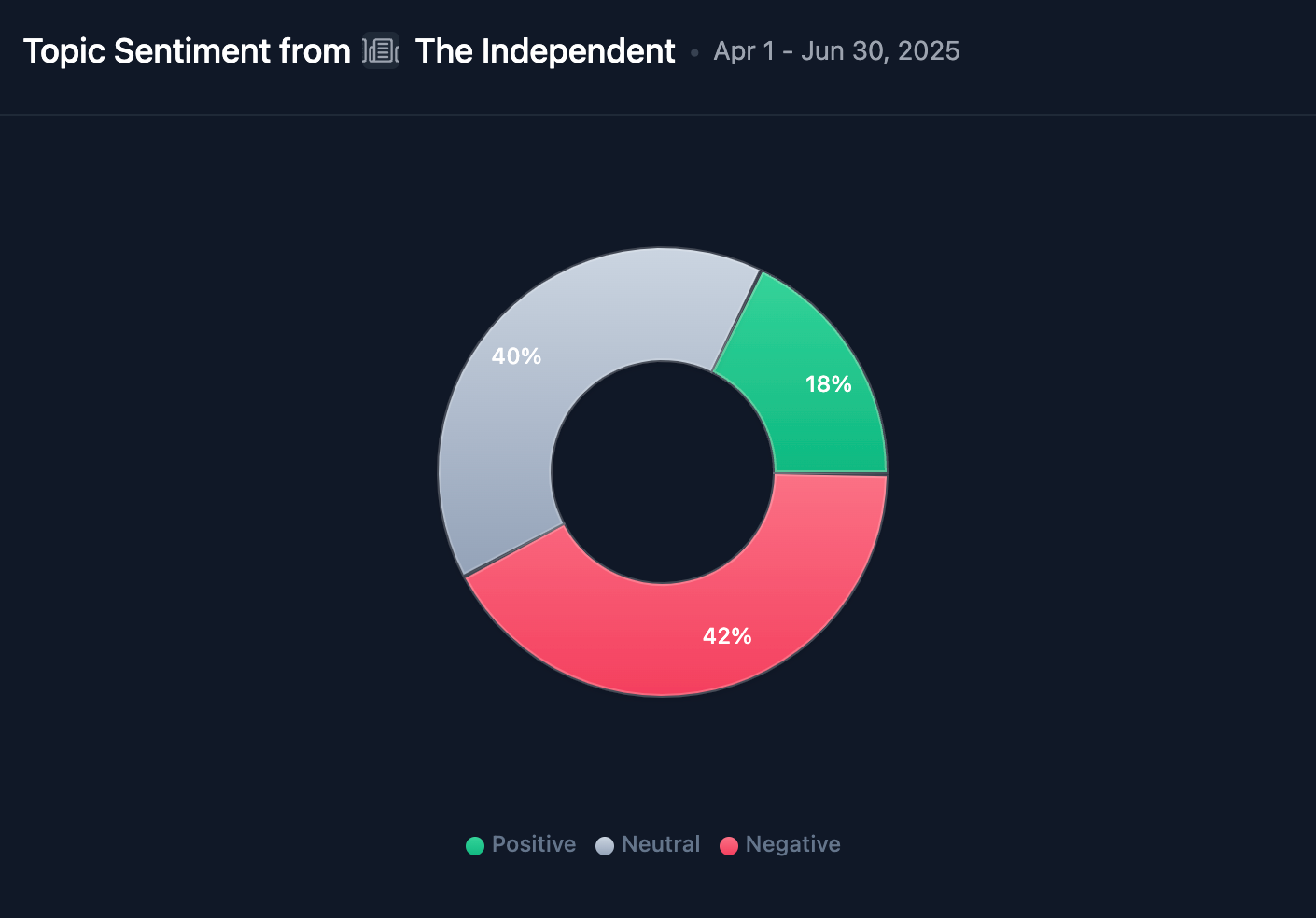Toggle the Positive series via its legend label

533,844
